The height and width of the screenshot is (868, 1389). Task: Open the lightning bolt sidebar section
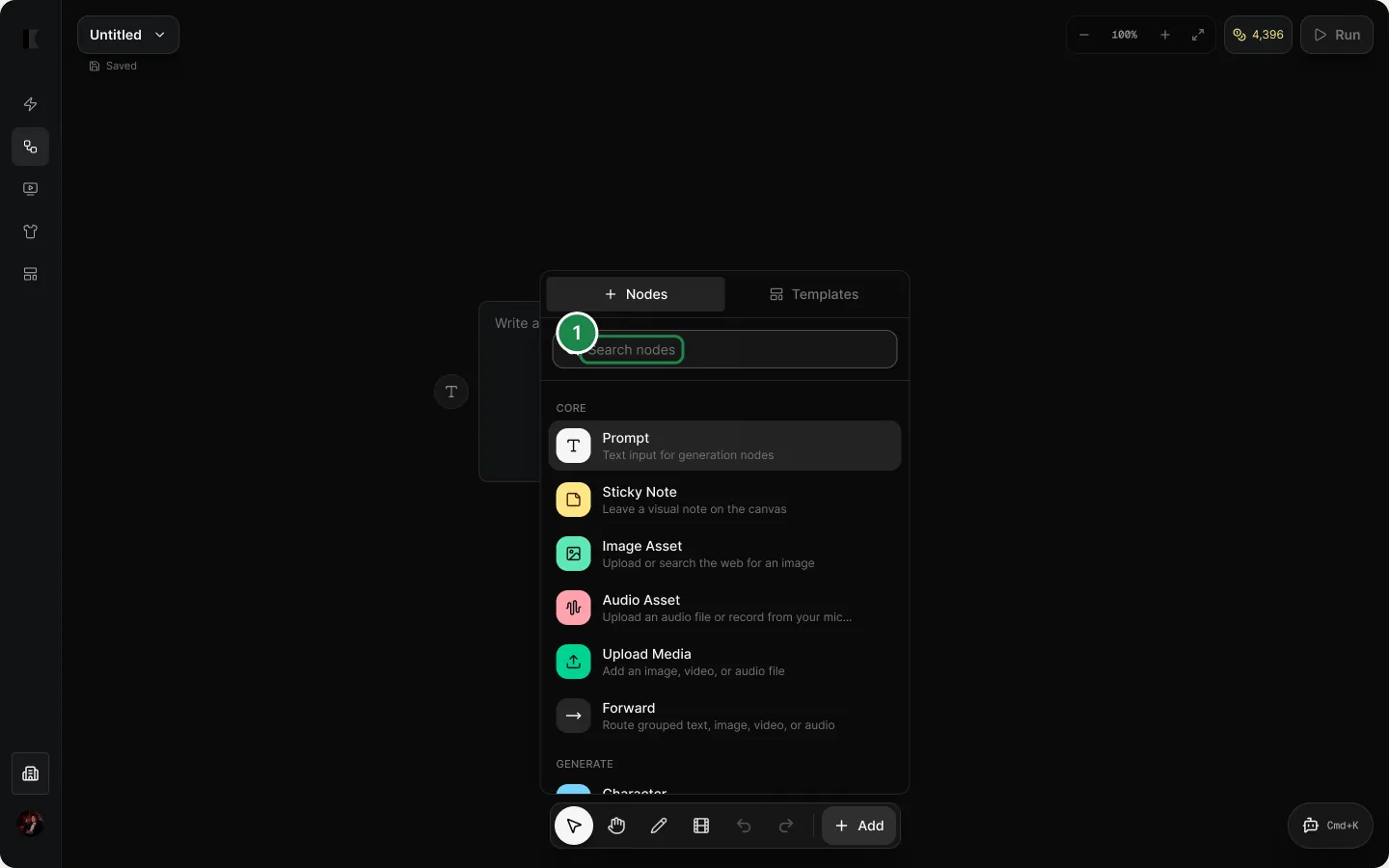coord(31,104)
